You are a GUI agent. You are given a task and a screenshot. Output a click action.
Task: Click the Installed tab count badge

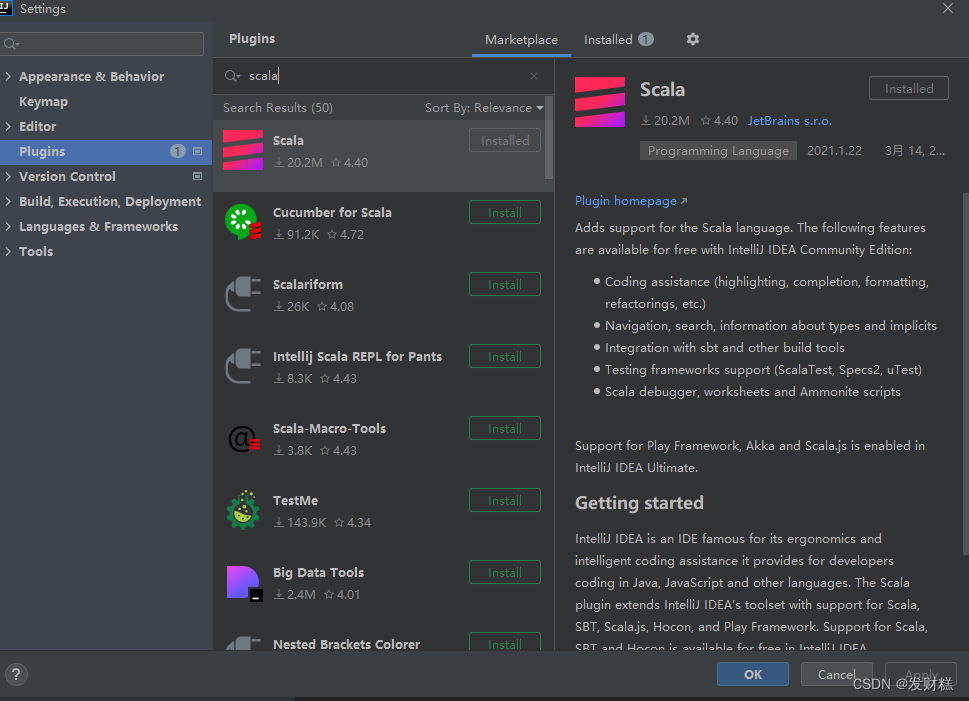click(x=646, y=40)
